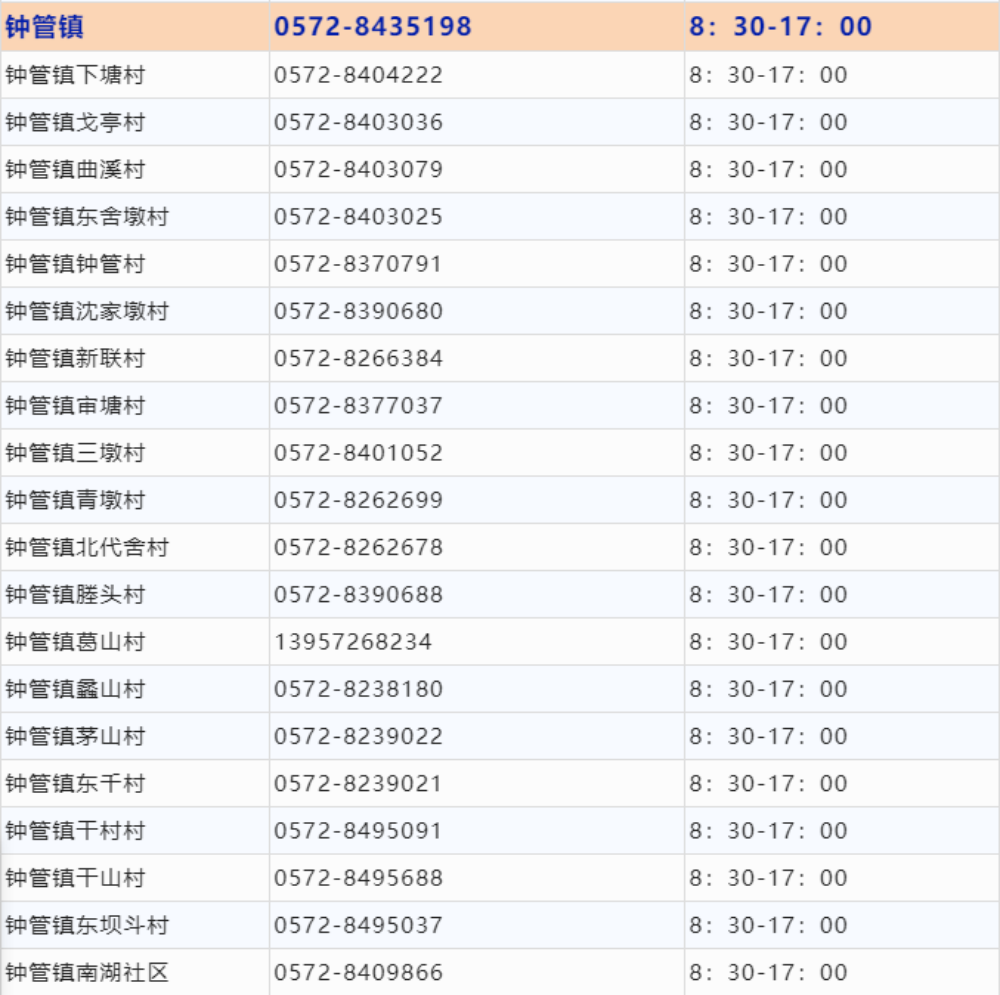The image size is (1000, 995).
Task: Select the row name 钟管镇干山村
Action: pos(75,878)
